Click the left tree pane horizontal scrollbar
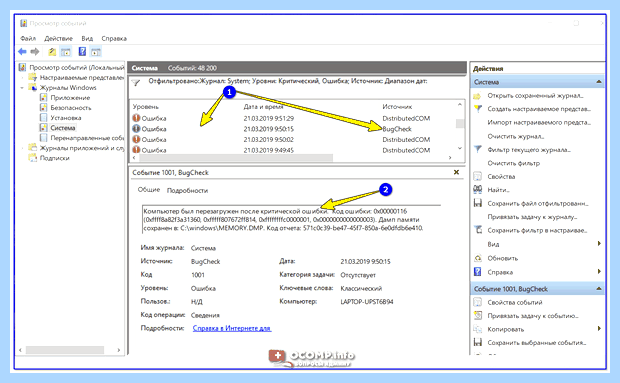 click(65, 350)
